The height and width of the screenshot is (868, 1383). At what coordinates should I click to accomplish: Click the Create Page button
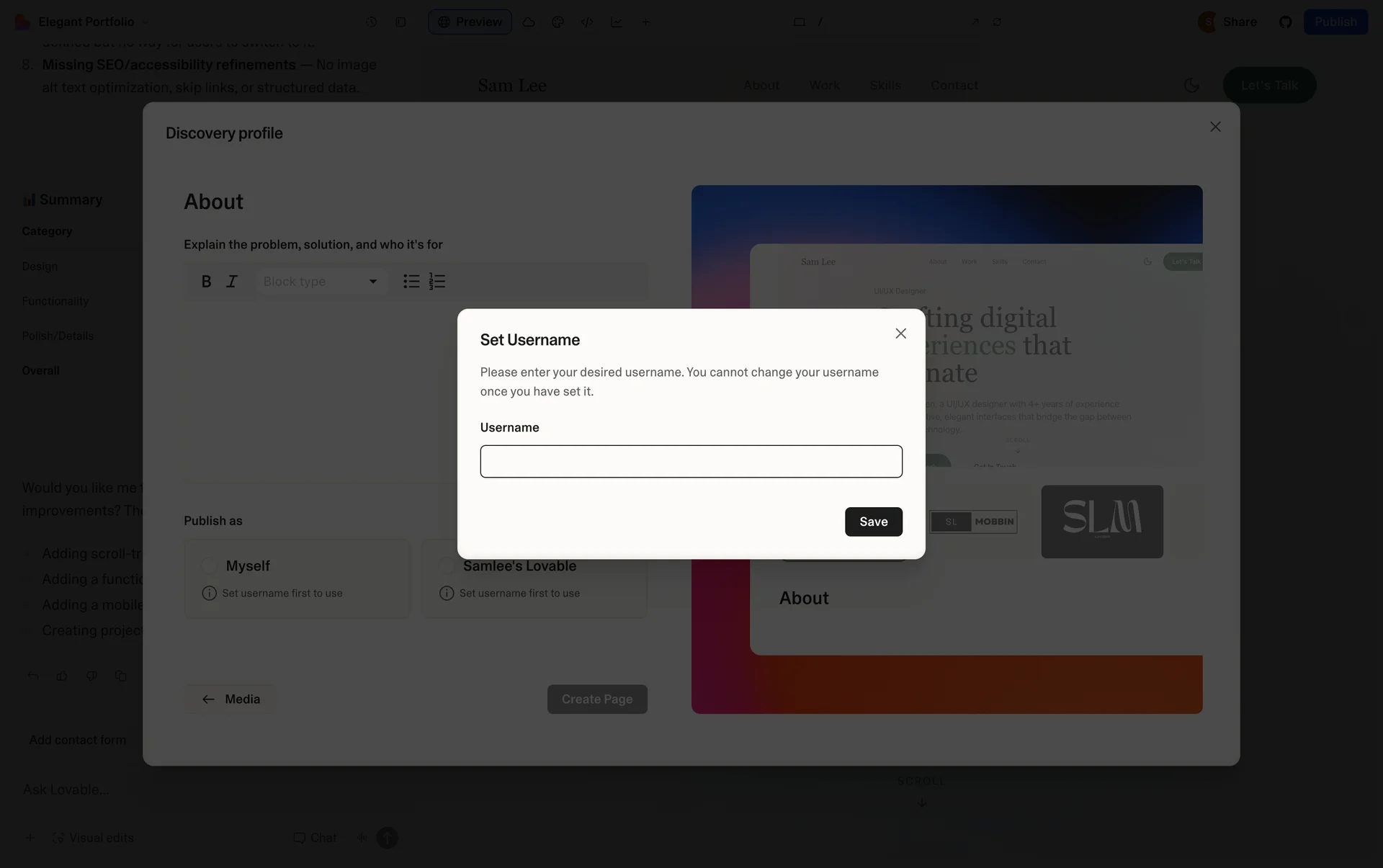point(597,699)
